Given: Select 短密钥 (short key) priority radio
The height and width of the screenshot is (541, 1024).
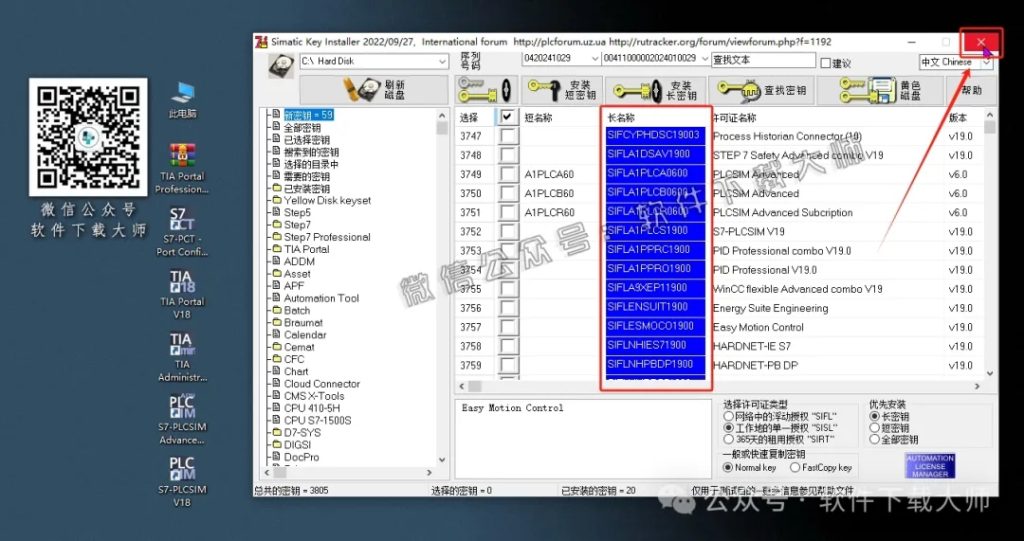Looking at the screenshot, I should tap(874, 428).
